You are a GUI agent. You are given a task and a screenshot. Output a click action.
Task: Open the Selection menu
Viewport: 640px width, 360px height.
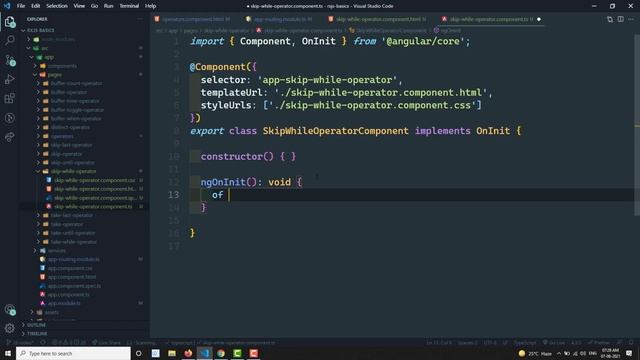[57, 6]
